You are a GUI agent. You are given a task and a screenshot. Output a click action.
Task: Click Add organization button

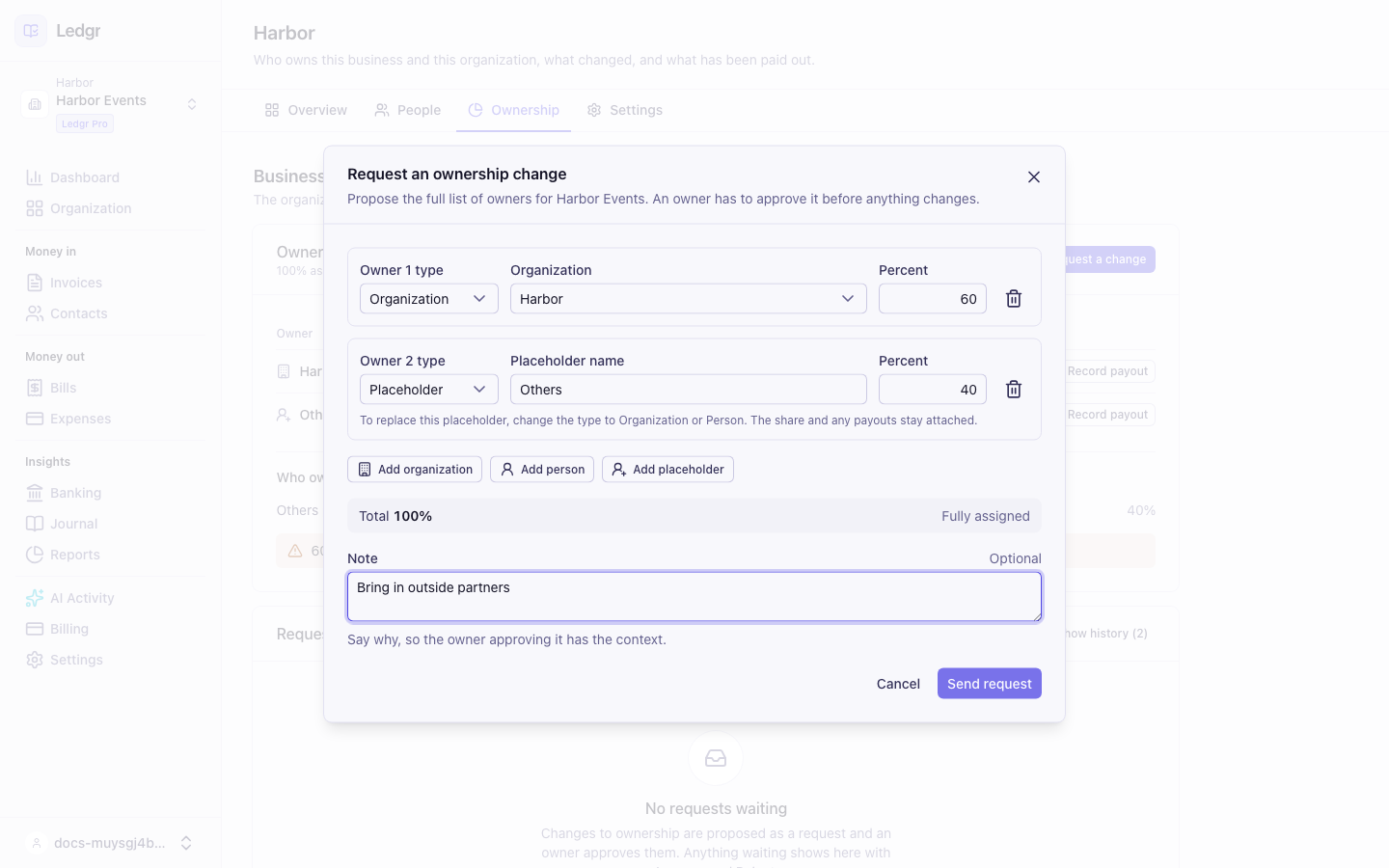click(415, 470)
